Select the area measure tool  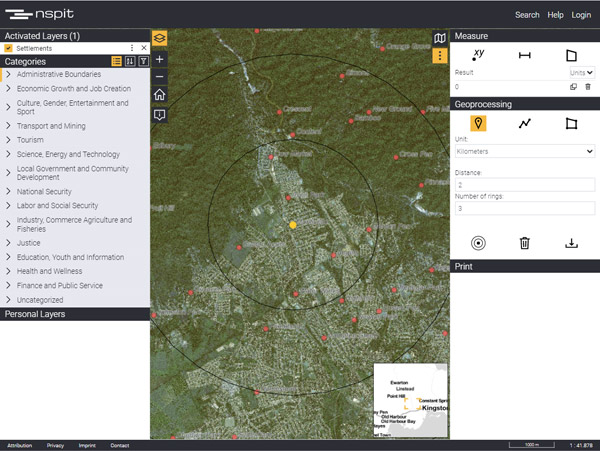[x=571, y=55]
